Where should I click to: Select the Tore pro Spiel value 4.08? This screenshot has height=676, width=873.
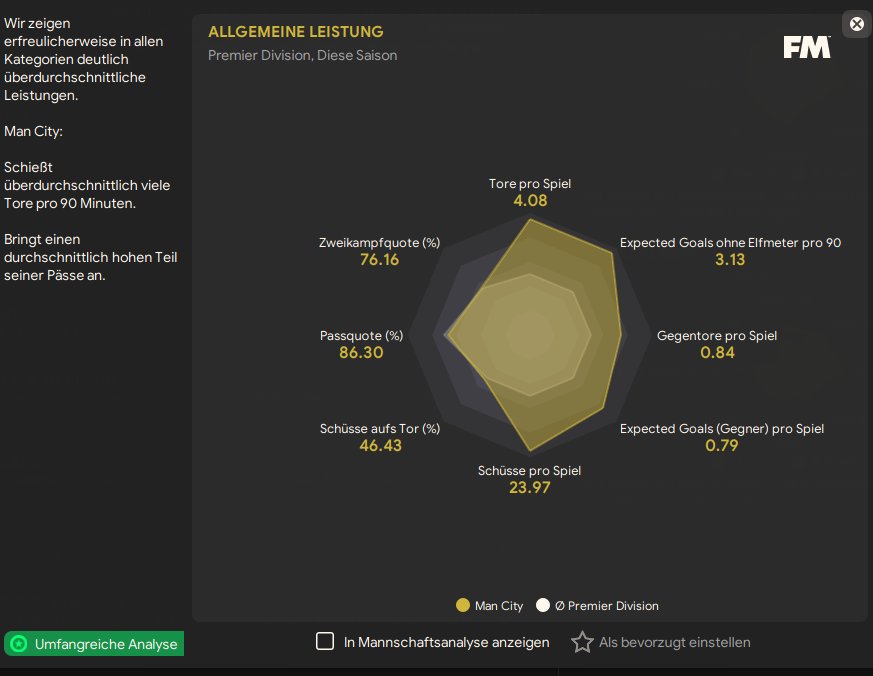pos(530,200)
